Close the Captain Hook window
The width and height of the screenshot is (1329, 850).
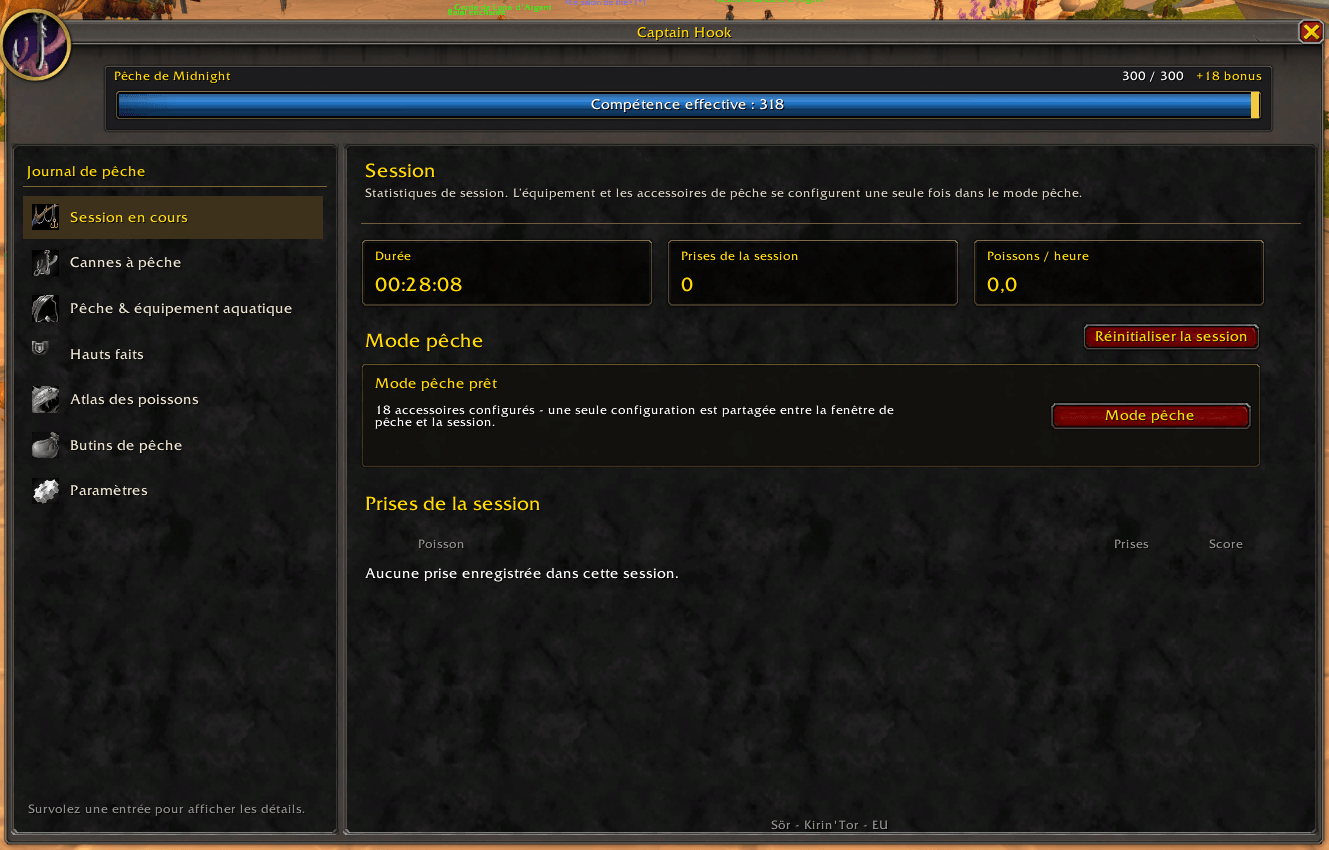coord(1311,32)
